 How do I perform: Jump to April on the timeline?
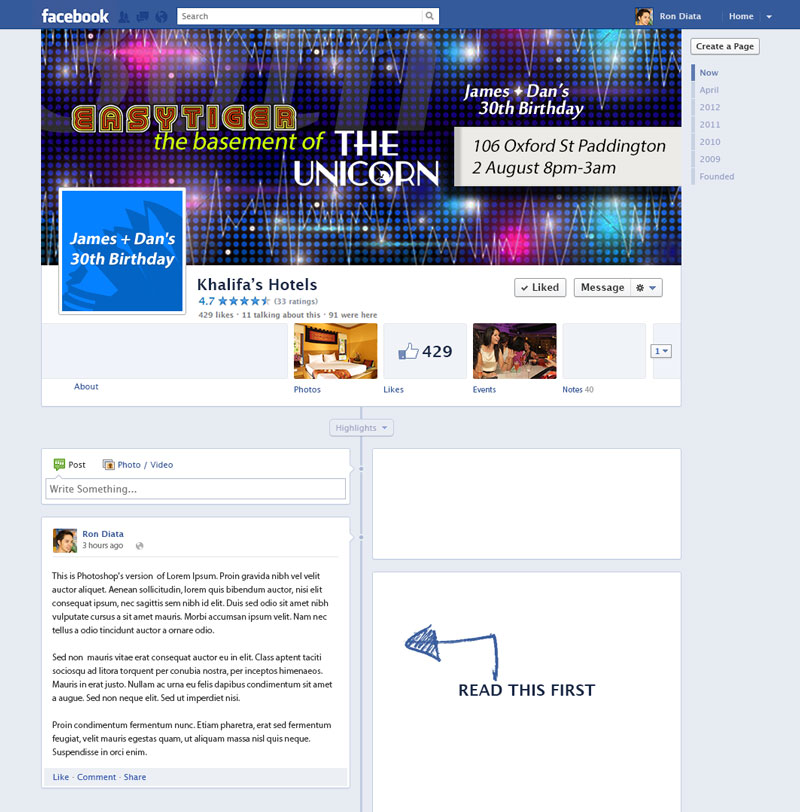[x=709, y=90]
